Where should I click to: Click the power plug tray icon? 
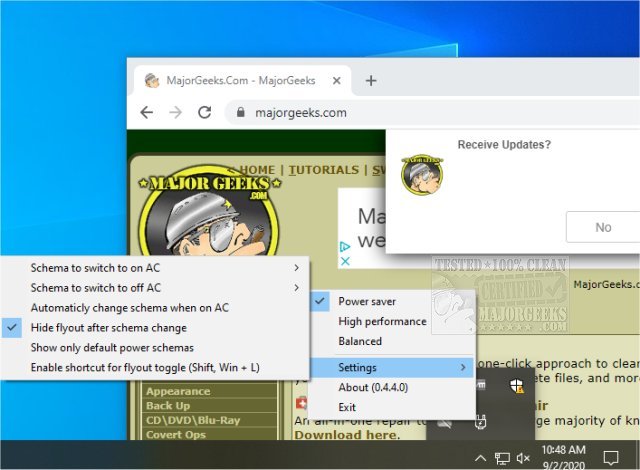click(480, 422)
